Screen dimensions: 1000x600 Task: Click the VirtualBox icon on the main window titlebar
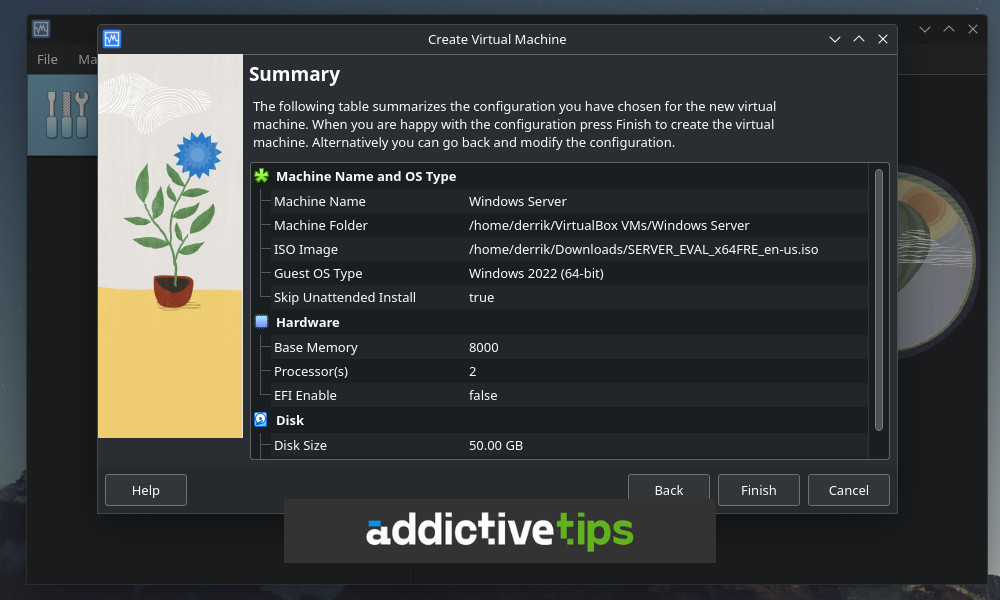pos(40,29)
